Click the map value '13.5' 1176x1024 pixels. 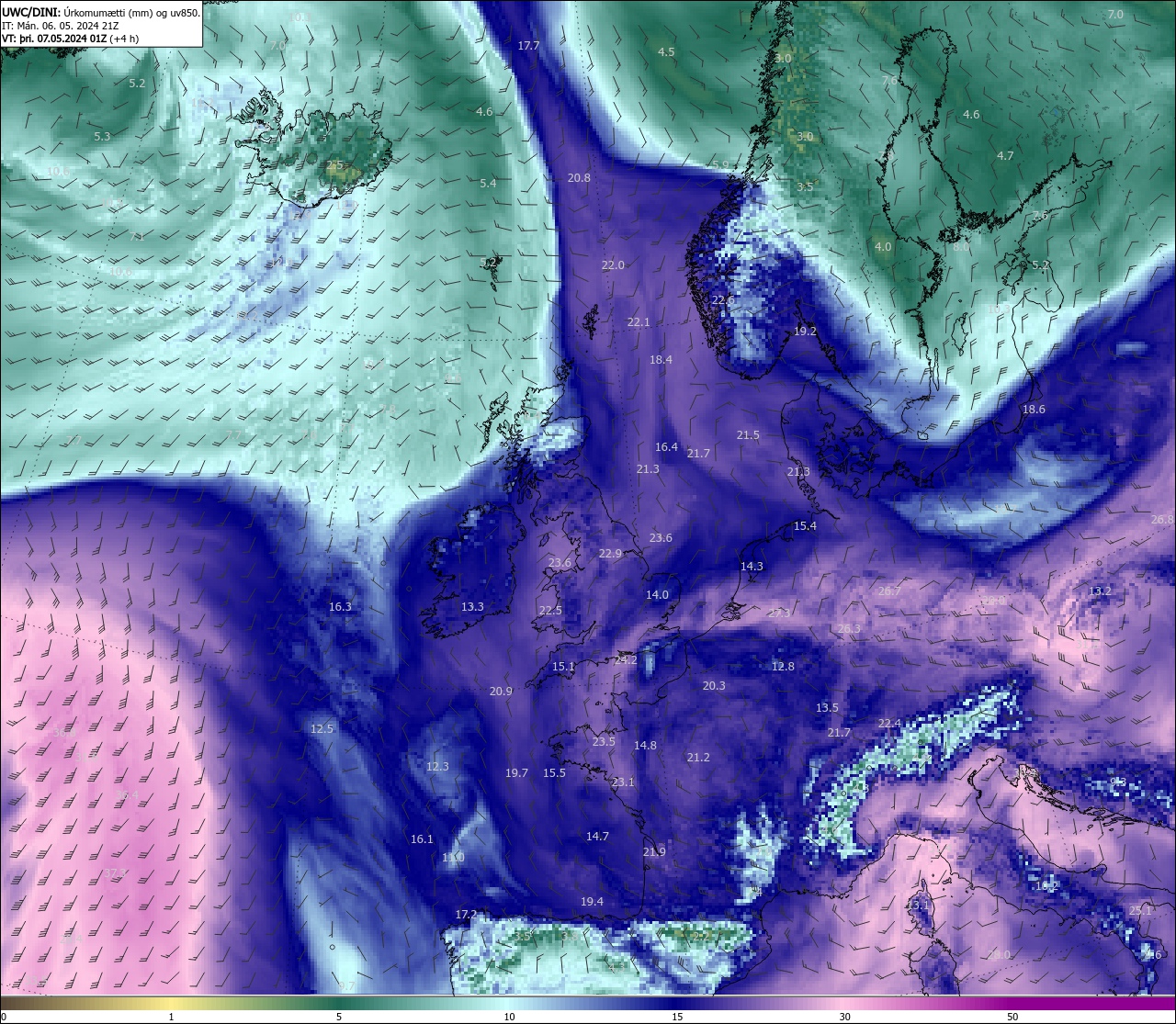(x=827, y=707)
